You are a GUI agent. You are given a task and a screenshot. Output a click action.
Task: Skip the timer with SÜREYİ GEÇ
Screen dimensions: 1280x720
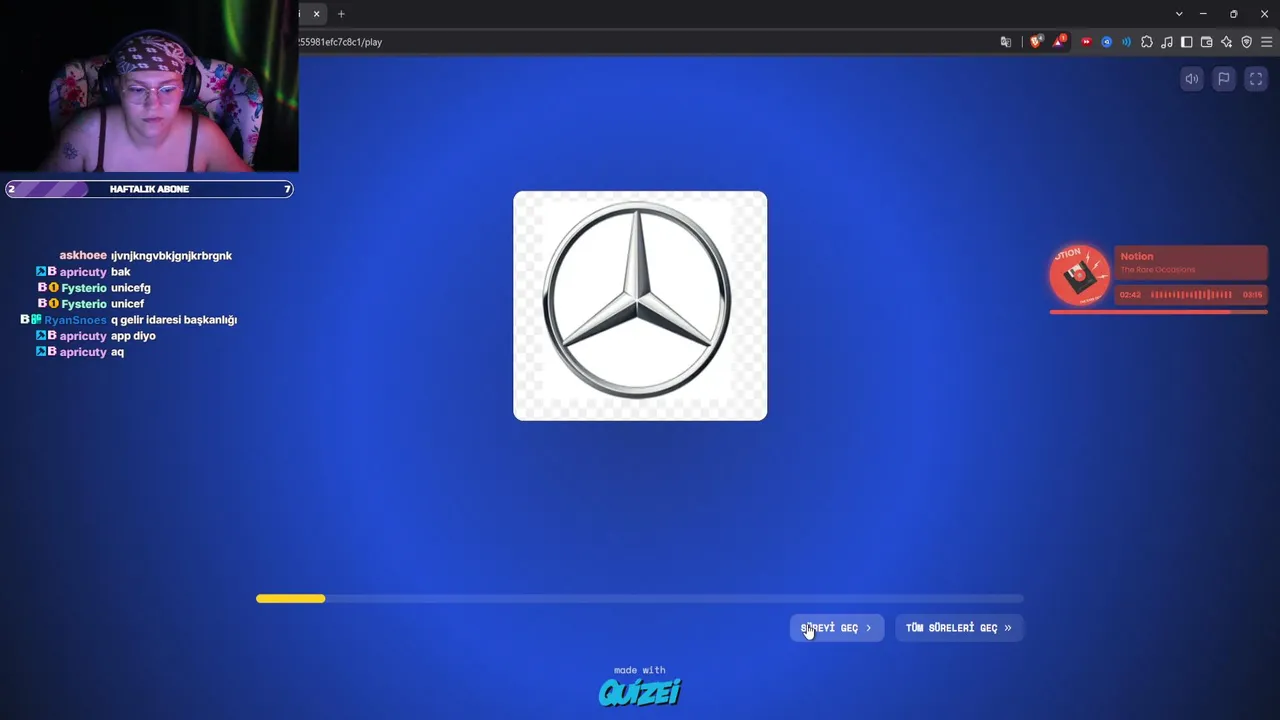click(x=837, y=628)
